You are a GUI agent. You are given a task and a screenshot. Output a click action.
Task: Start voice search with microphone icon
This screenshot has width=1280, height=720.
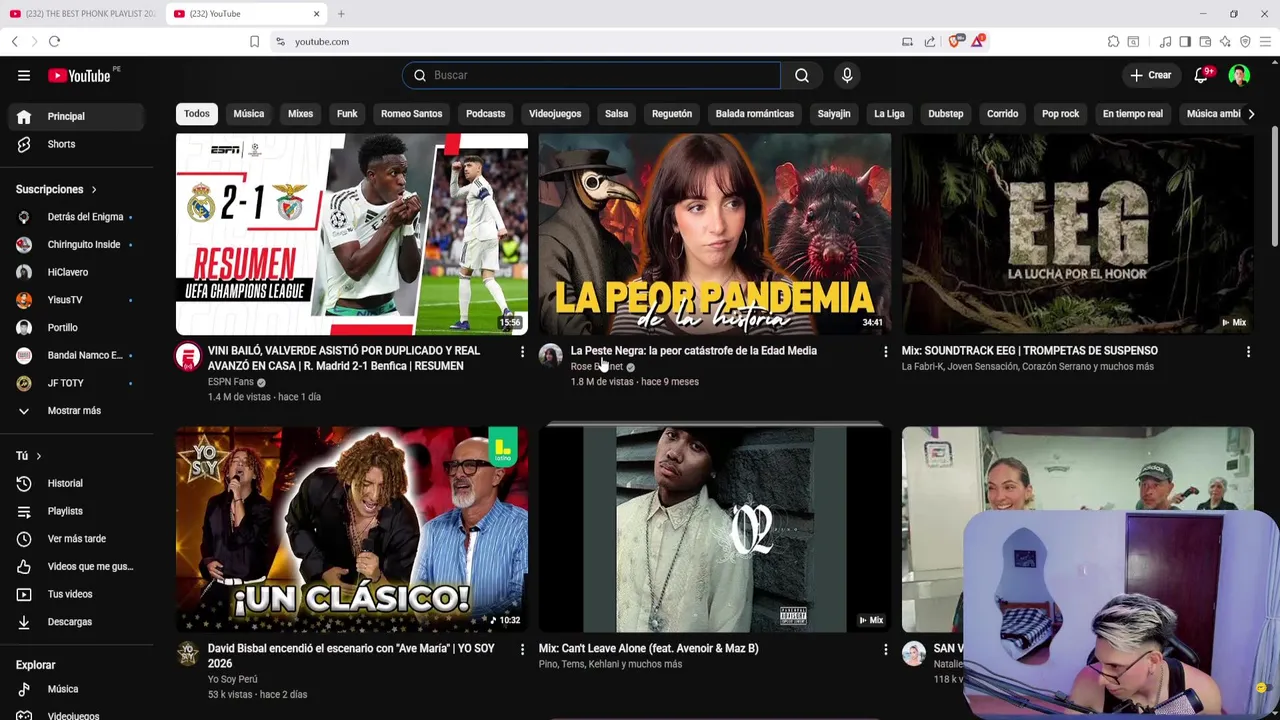(x=847, y=75)
